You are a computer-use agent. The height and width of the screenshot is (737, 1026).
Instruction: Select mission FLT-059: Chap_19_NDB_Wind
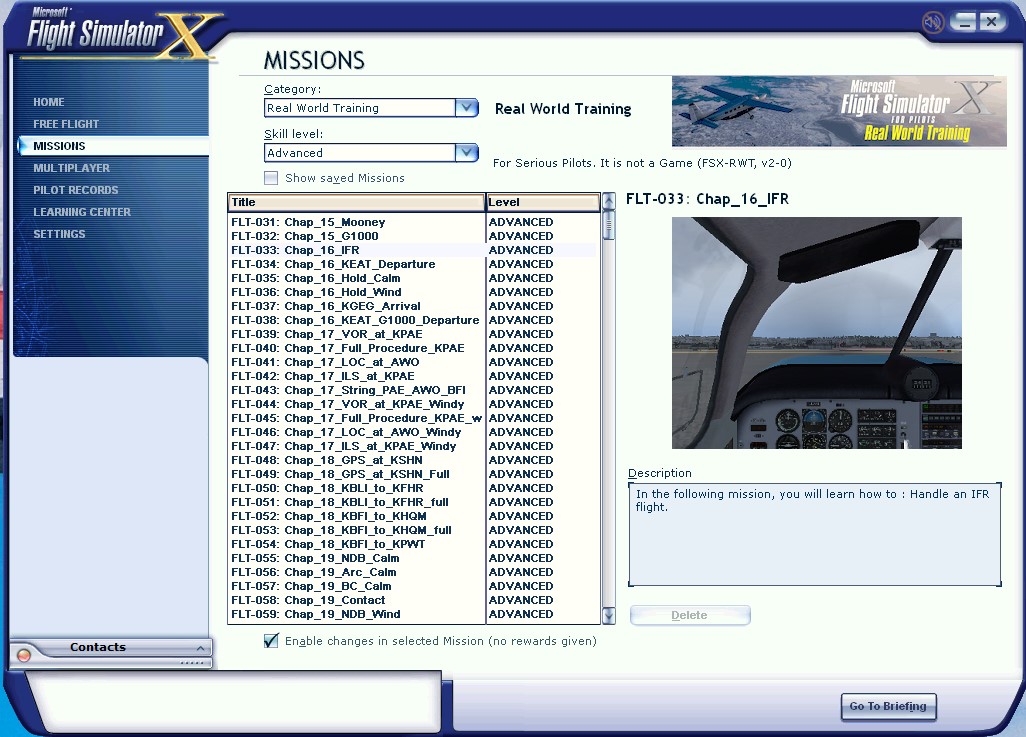tap(413, 615)
